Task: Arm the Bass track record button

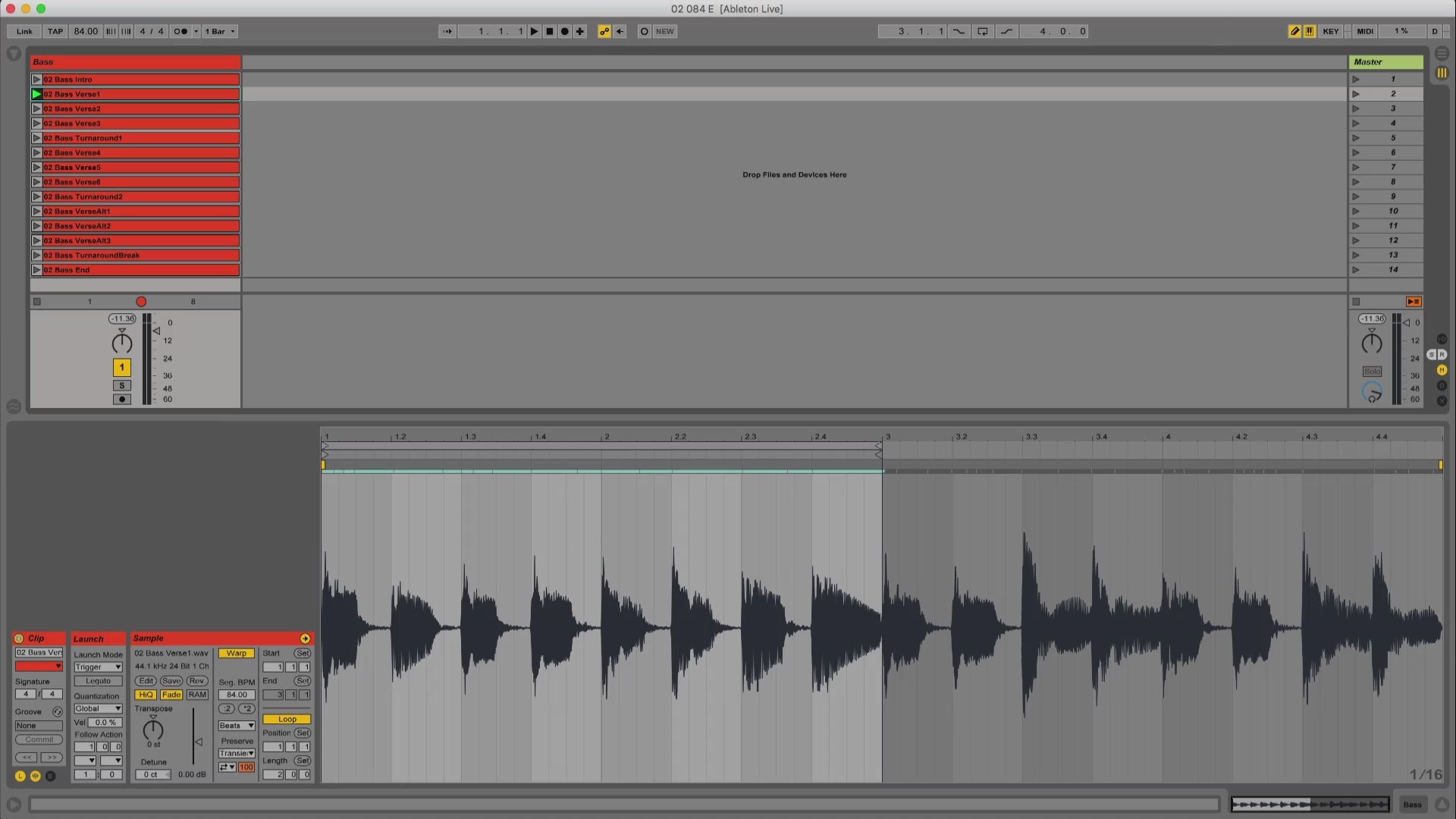Action: pyautogui.click(x=121, y=399)
